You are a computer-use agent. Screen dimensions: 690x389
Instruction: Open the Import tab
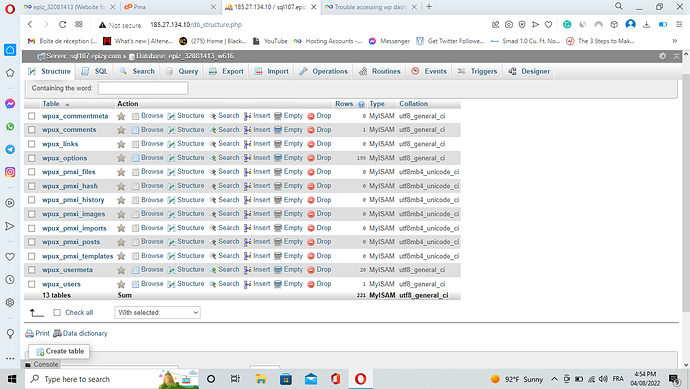[272, 71]
